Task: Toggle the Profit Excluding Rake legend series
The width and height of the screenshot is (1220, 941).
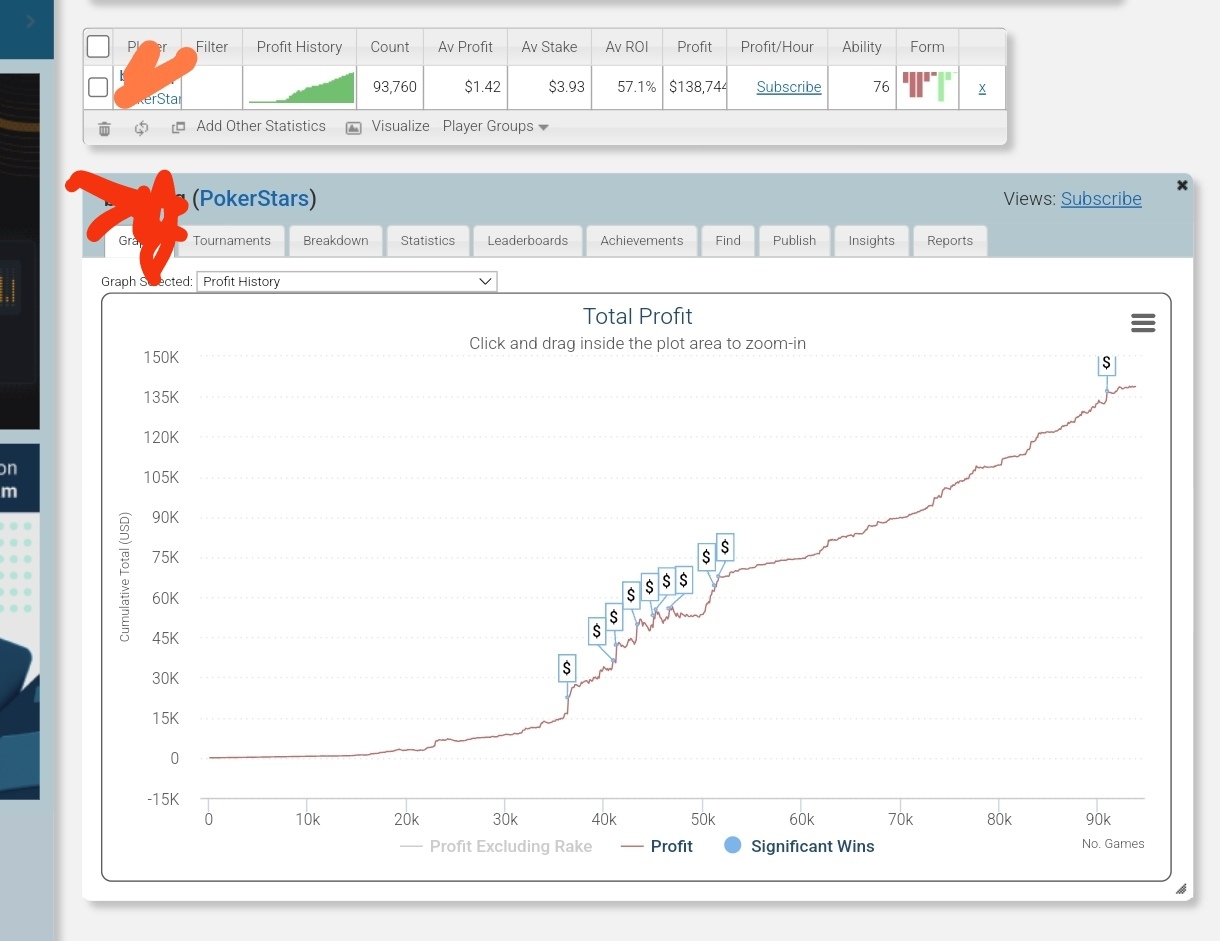Action: point(496,846)
